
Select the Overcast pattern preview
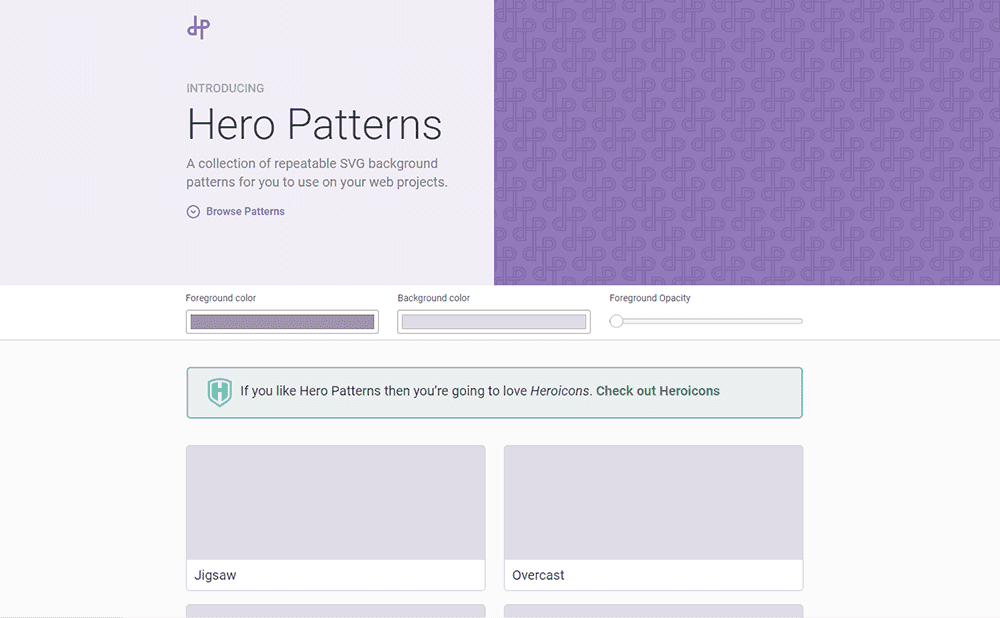[652, 502]
